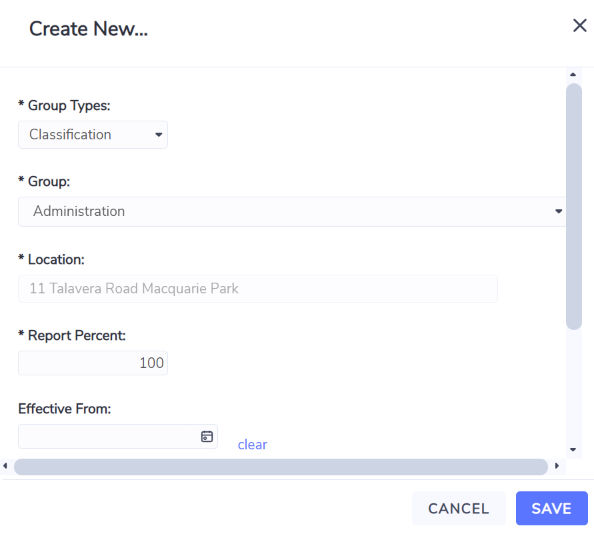
Task: Click the horizontal scrollbar left arrow
Action: click(x=5, y=466)
